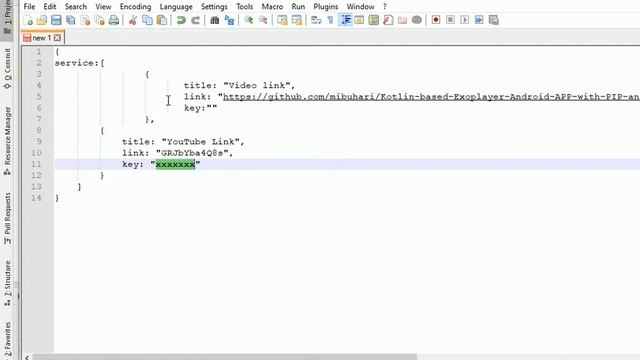Run macro multiple times icon

479,20
